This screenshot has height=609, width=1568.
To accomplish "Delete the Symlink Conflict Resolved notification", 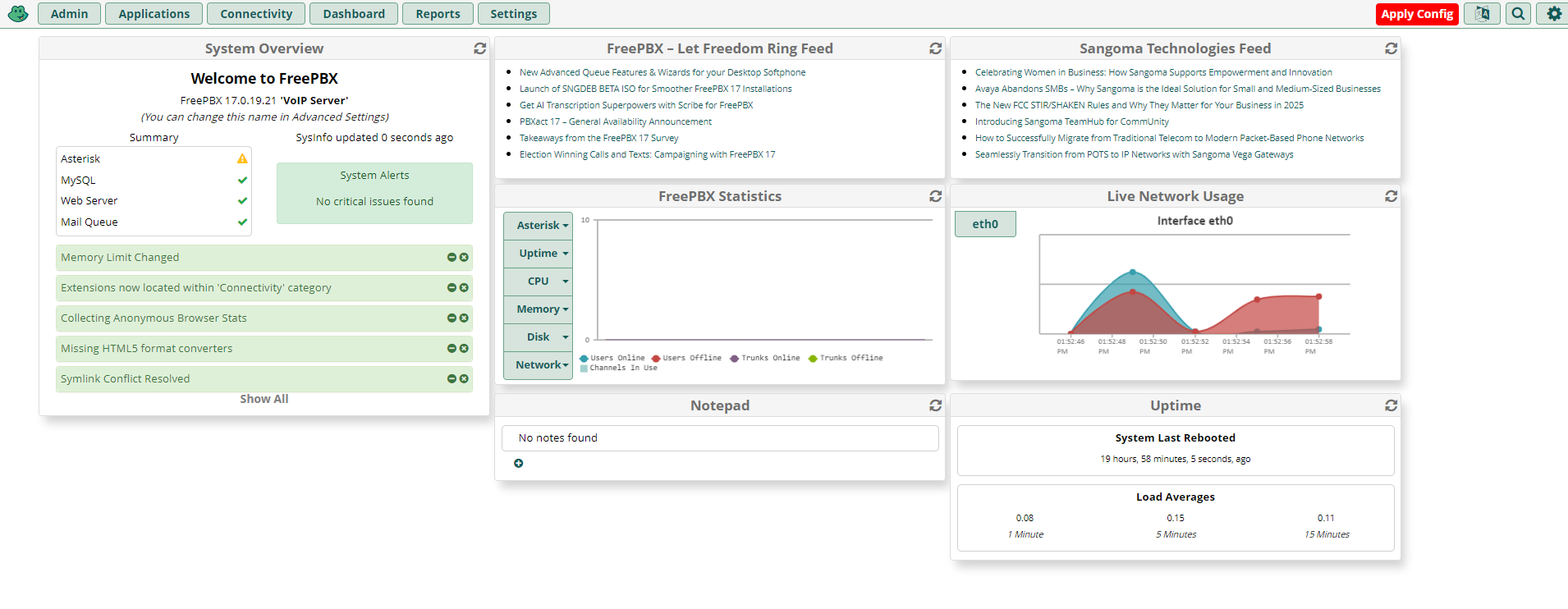I will point(464,379).
